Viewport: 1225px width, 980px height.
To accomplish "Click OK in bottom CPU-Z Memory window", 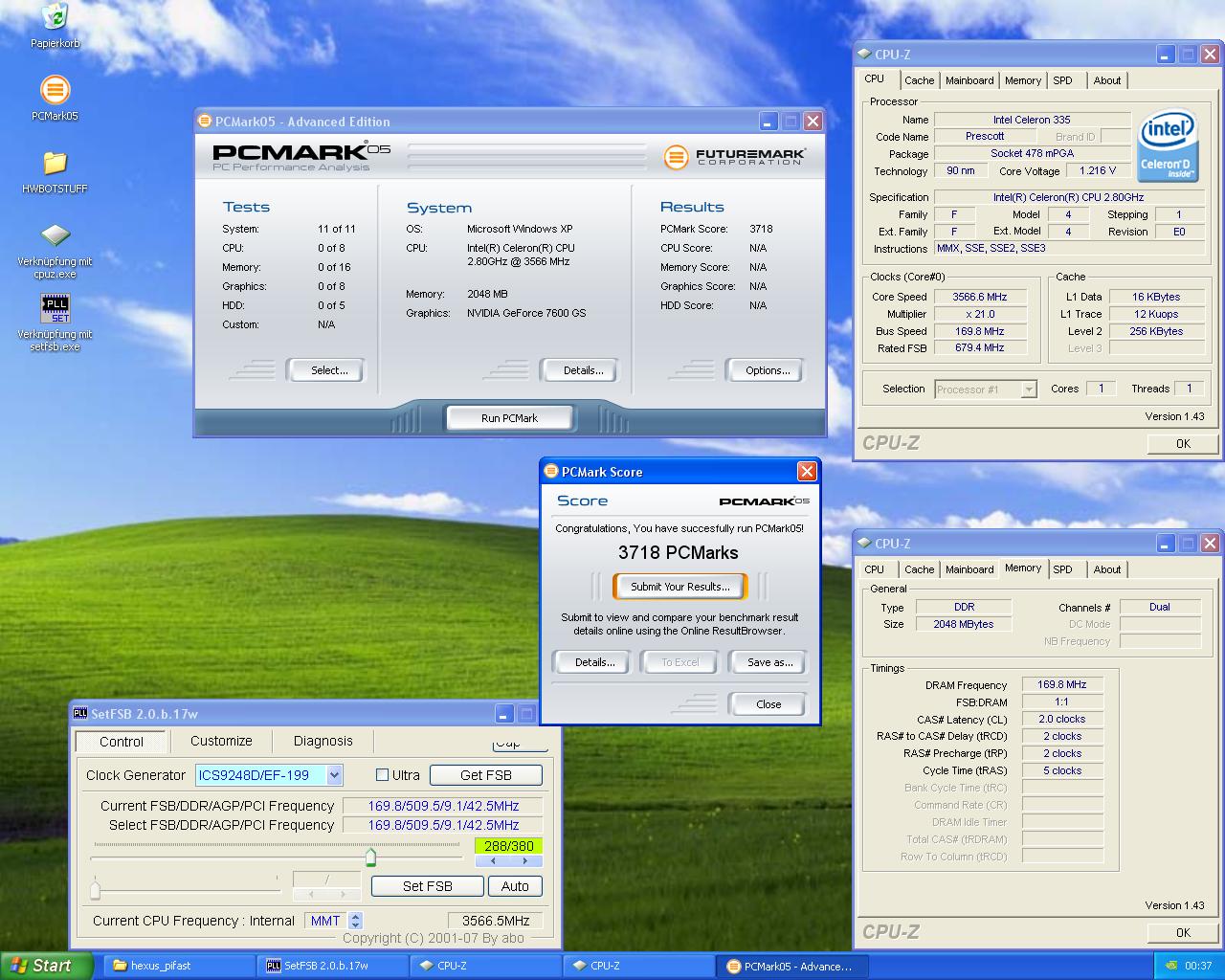I will tap(1183, 933).
